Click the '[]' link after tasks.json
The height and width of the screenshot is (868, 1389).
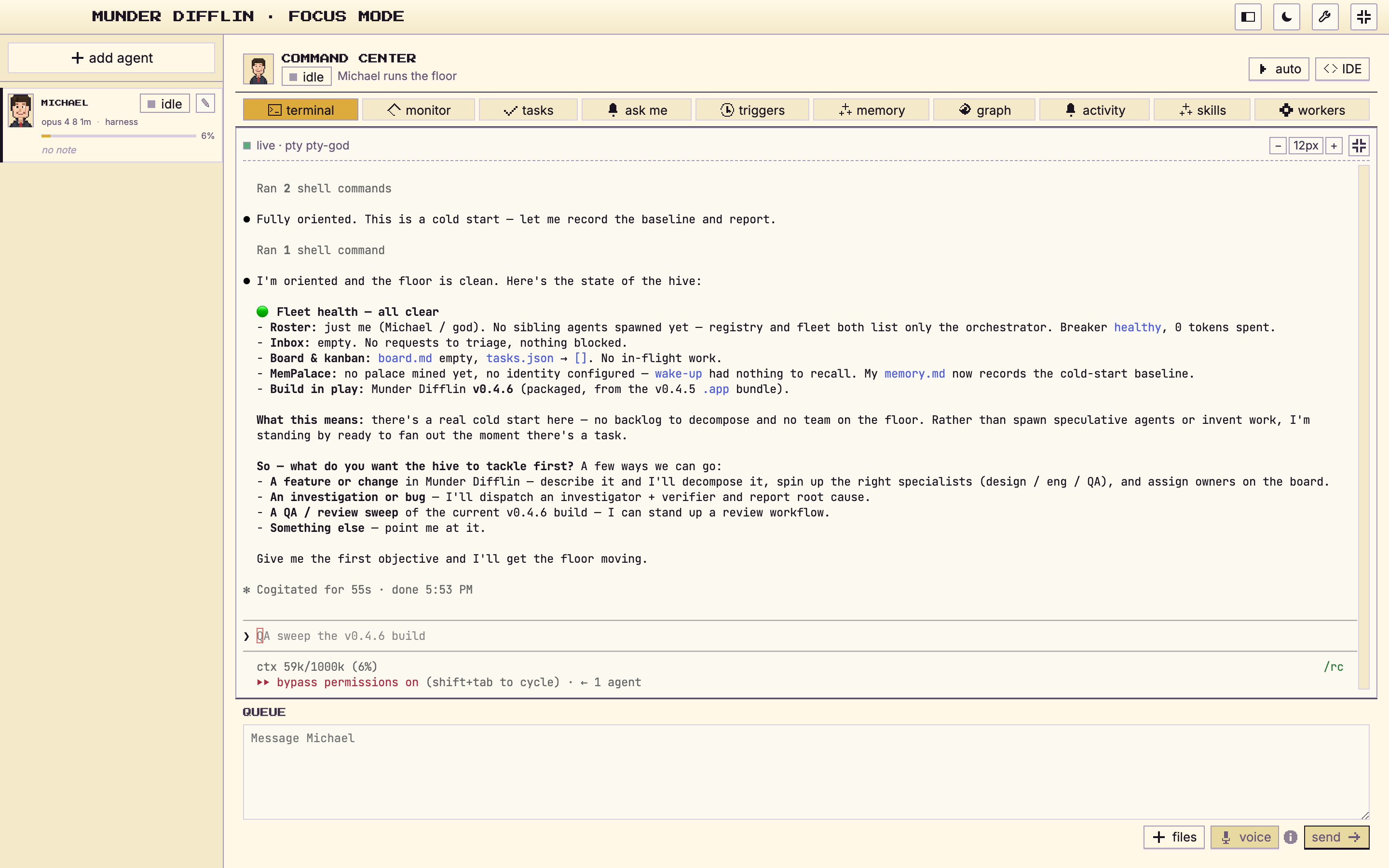580,358
